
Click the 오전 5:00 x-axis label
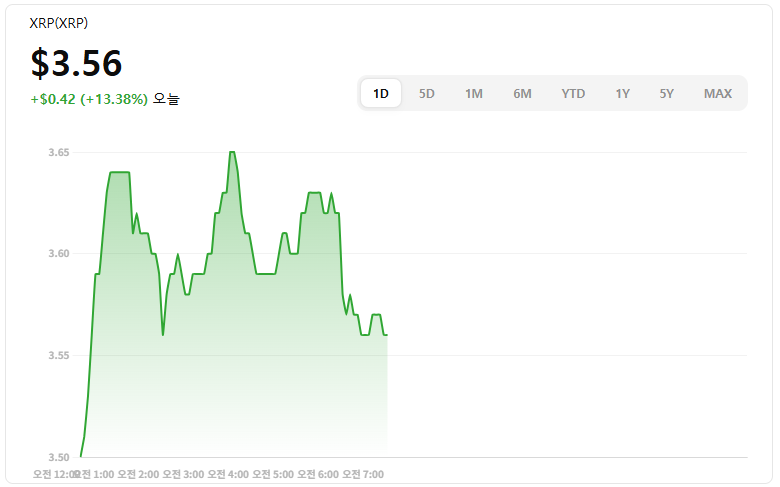273,475
